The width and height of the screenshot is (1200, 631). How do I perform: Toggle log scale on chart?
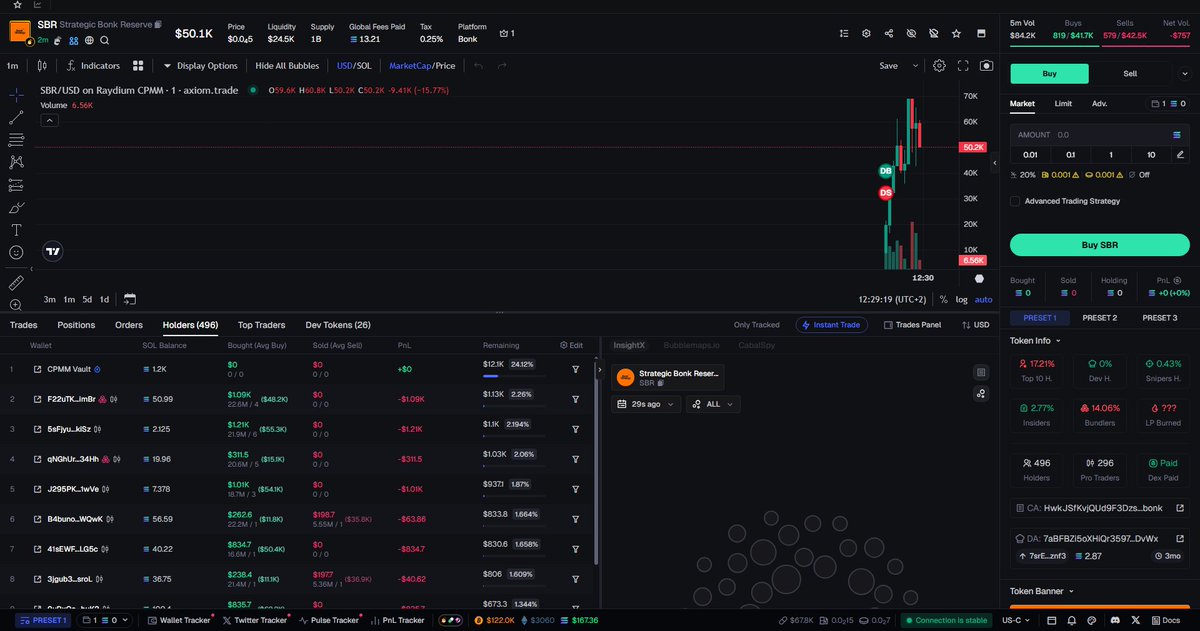pyautogui.click(x=961, y=299)
